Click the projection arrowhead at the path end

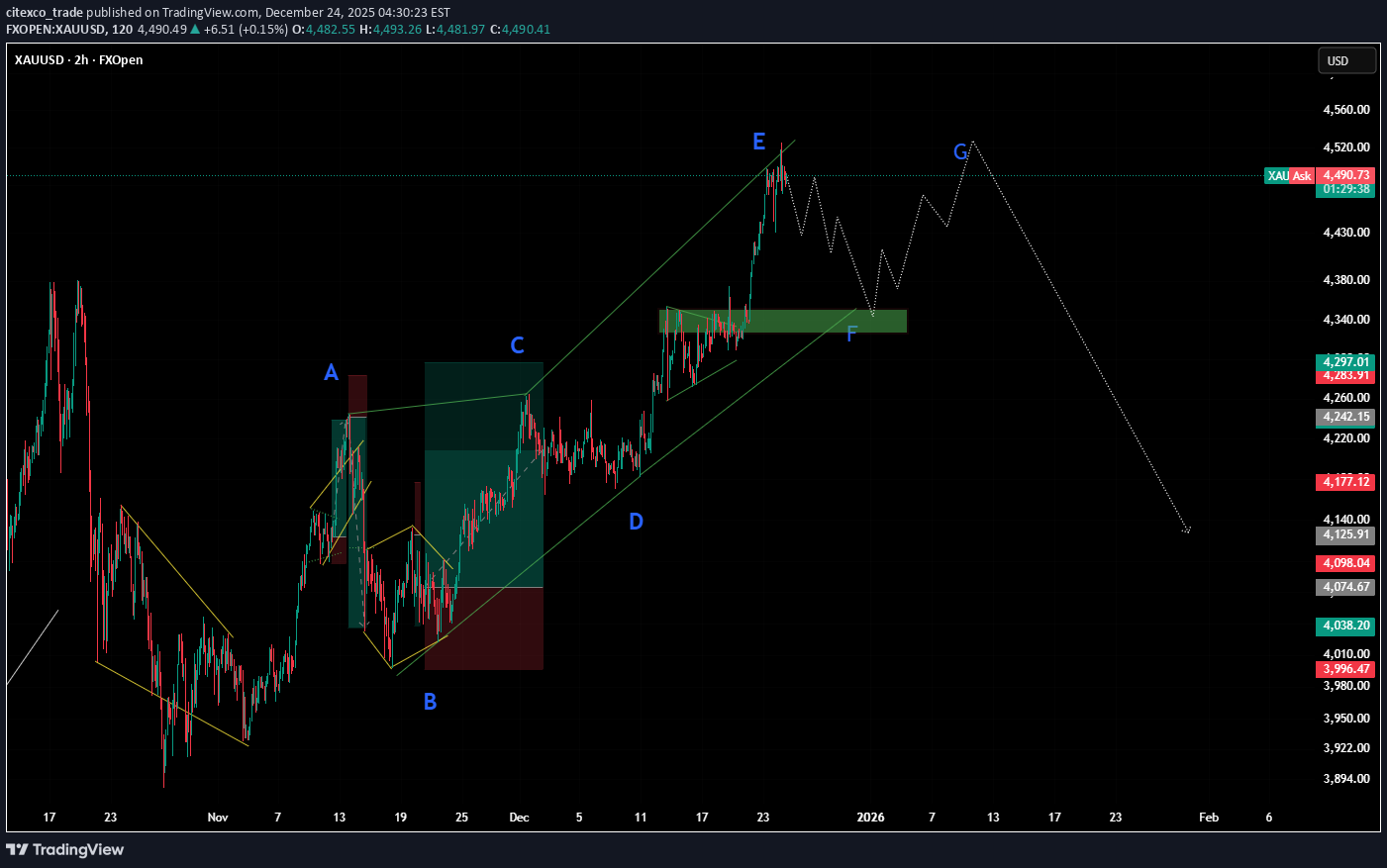(x=1186, y=530)
